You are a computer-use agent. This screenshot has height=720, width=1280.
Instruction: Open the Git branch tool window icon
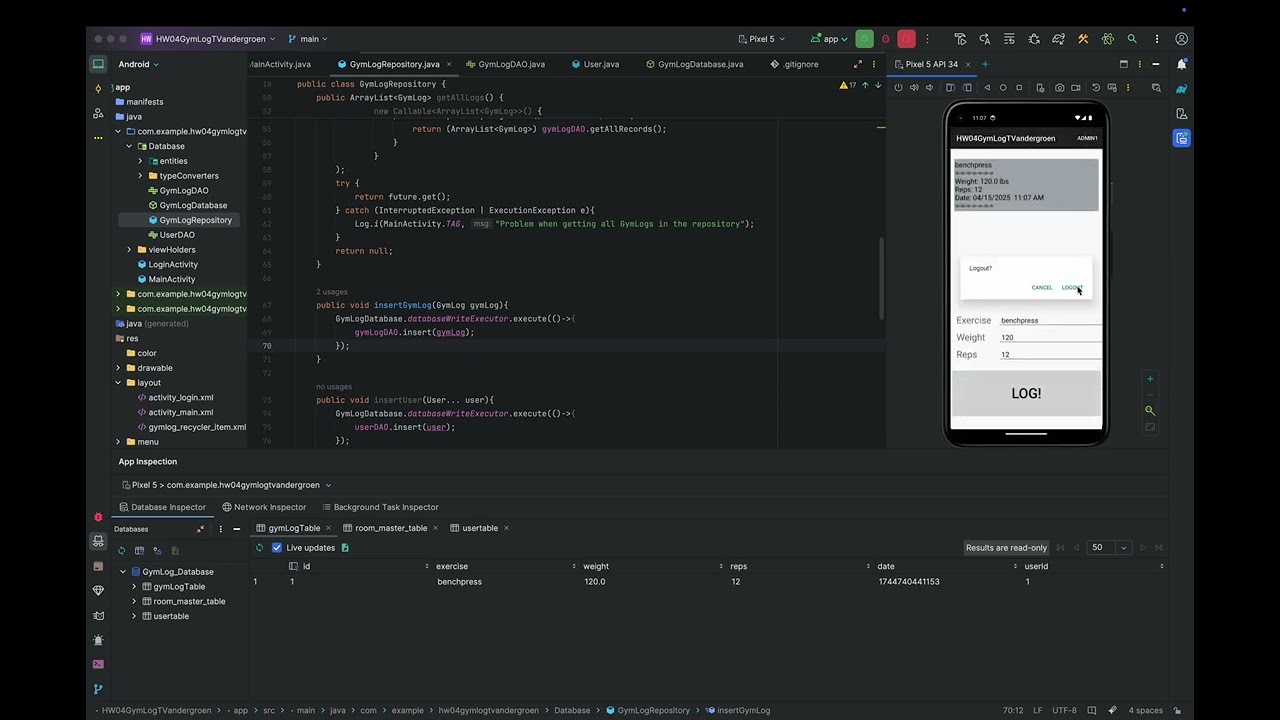click(x=98, y=689)
